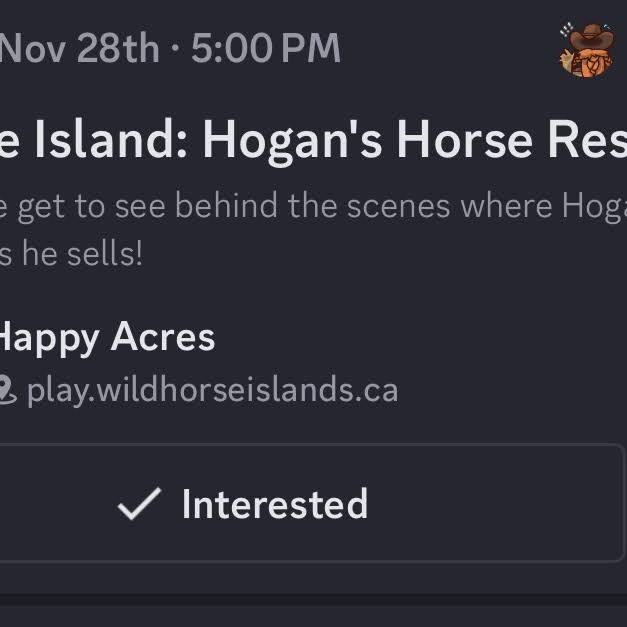Image resolution: width=627 pixels, height=627 pixels.
Task: Open the Hogan's Horse event title
Action: click(x=314, y=140)
